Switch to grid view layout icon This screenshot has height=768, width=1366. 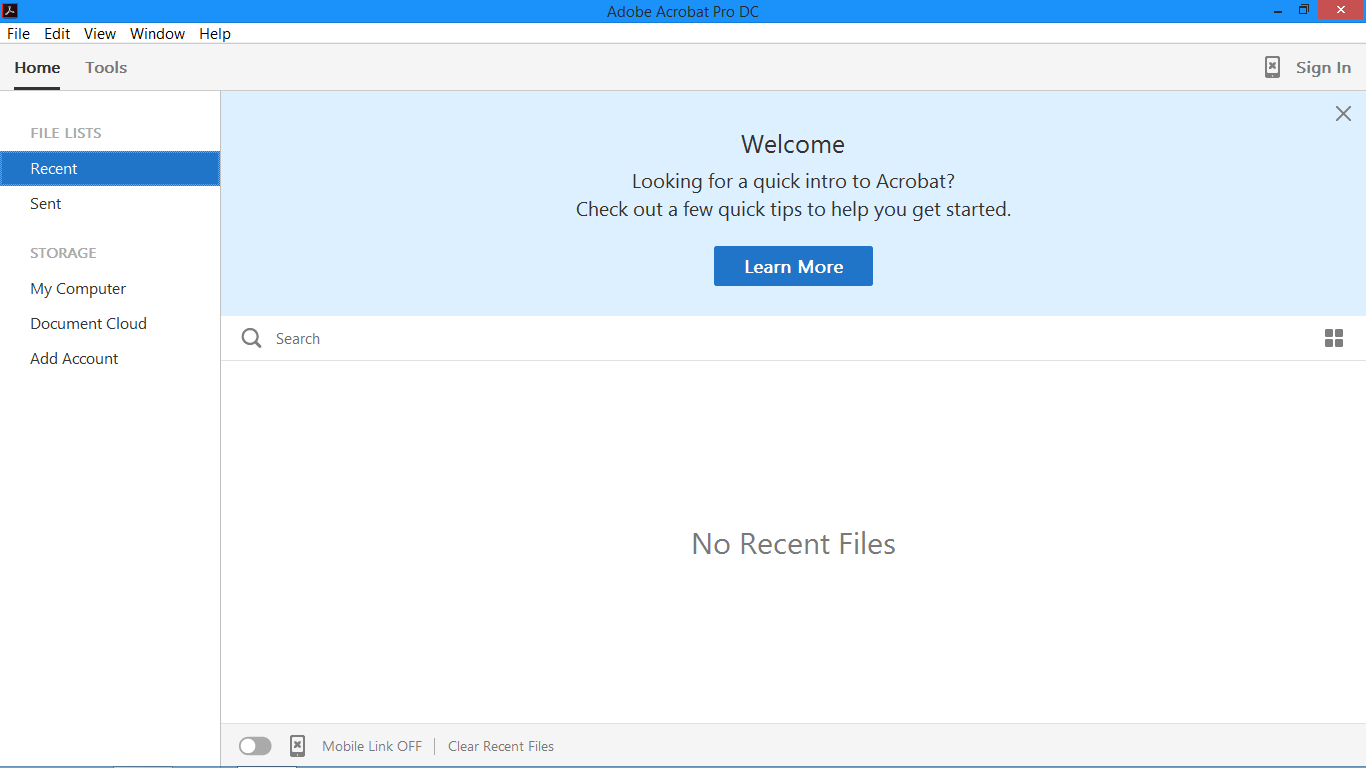coord(1334,338)
